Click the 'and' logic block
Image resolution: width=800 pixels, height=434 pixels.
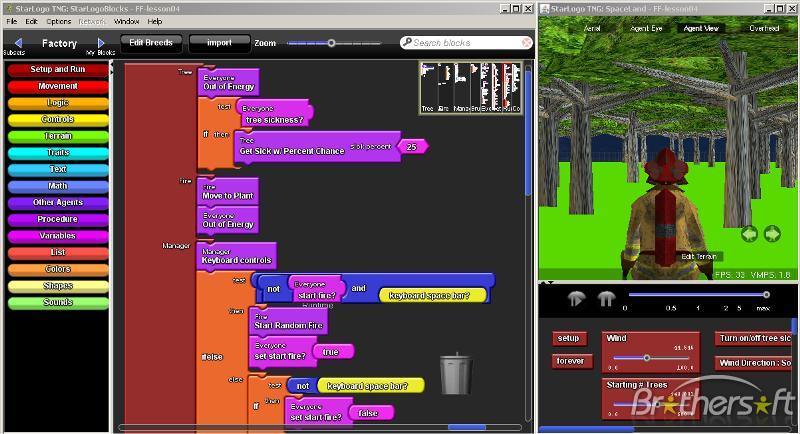(359, 288)
